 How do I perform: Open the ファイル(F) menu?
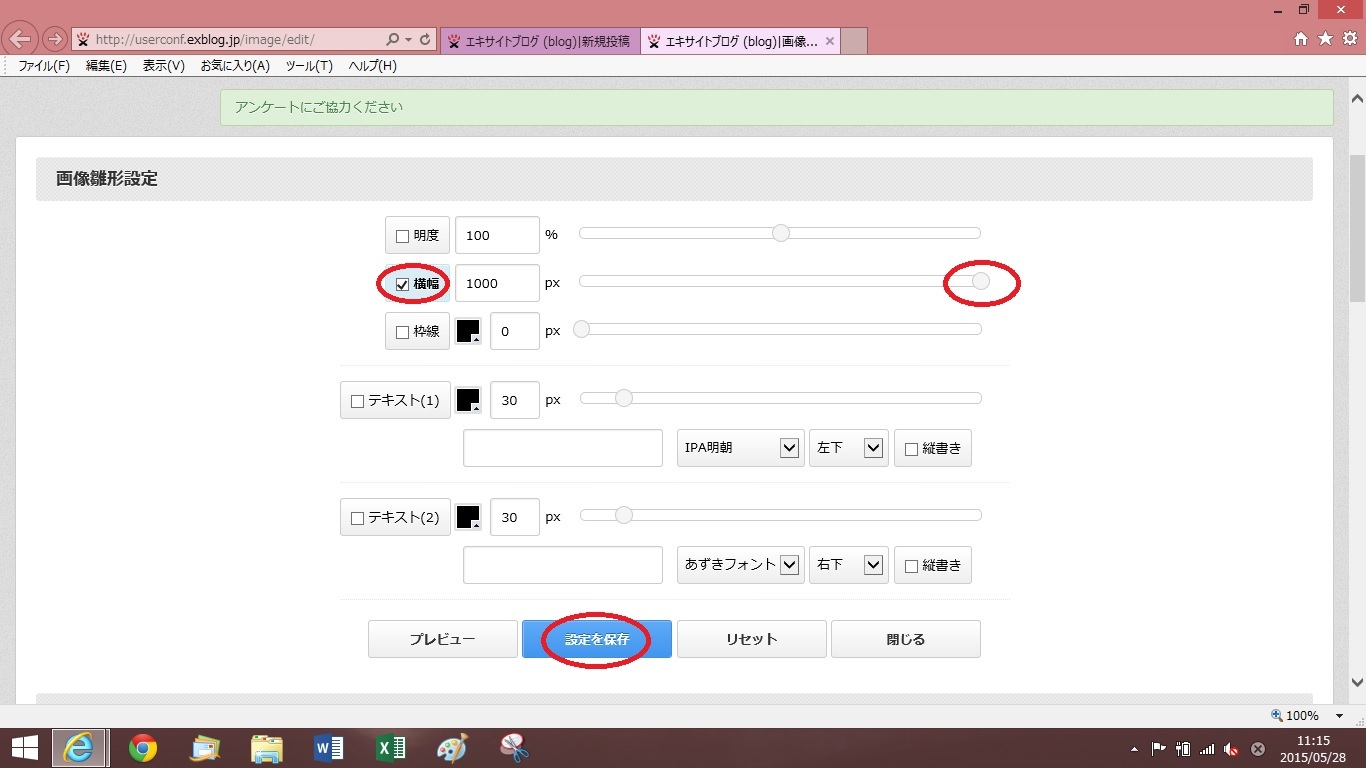click(44, 66)
